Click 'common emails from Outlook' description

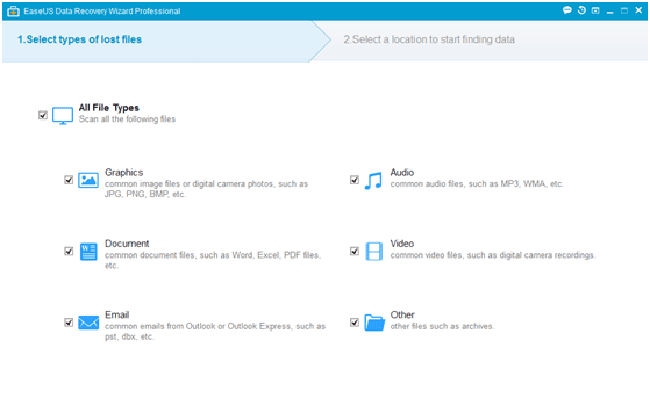point(216,331)
